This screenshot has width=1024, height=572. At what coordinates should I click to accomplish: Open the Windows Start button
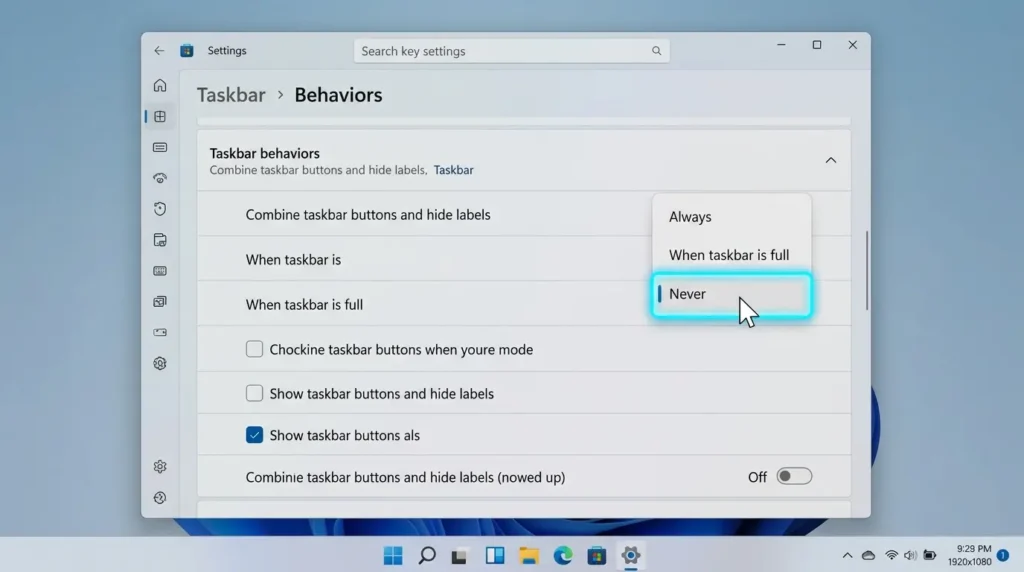(x=393, y=556)
